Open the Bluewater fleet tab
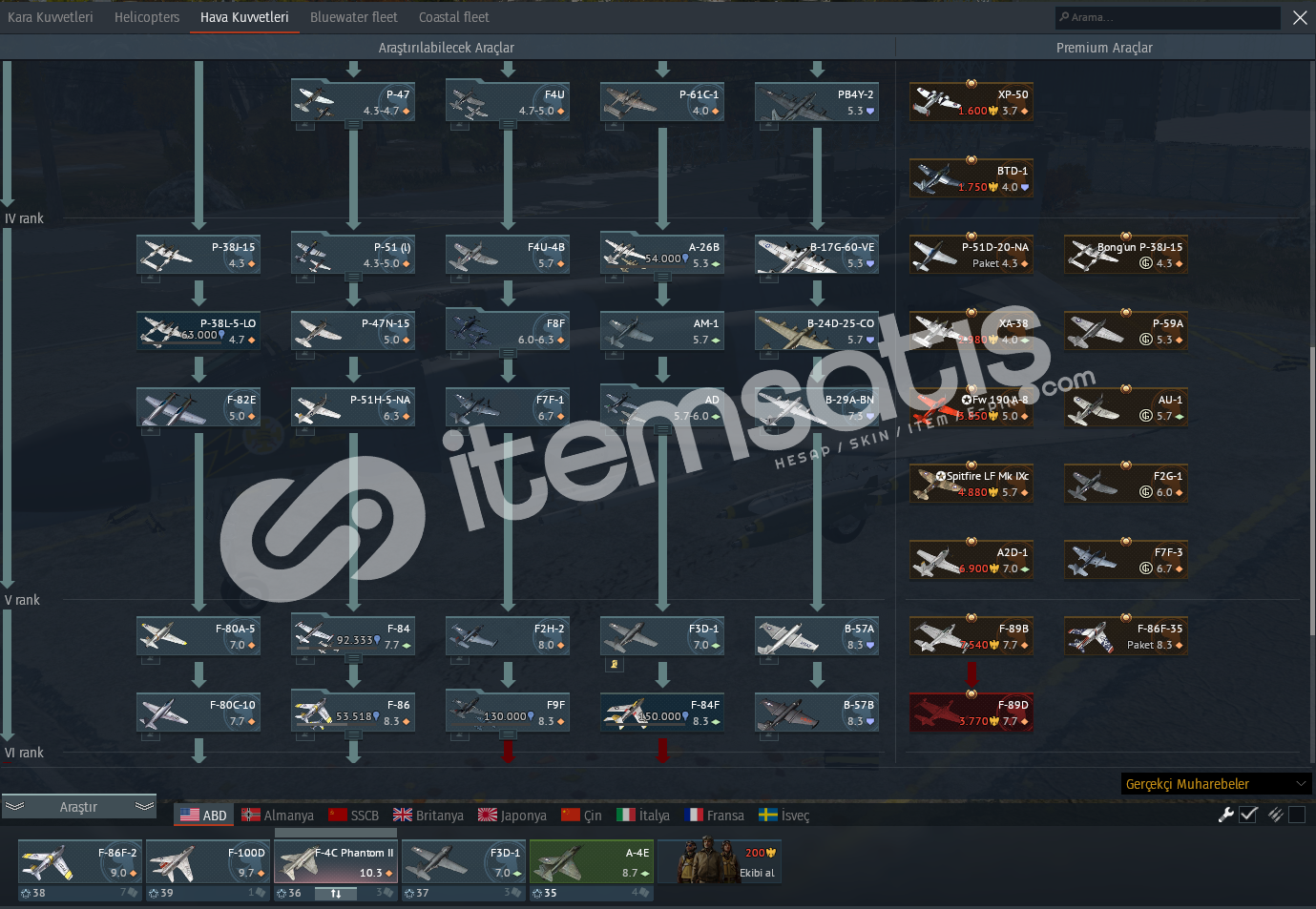1316x909 pixels. pyautogui.click(x=354, y=17)
